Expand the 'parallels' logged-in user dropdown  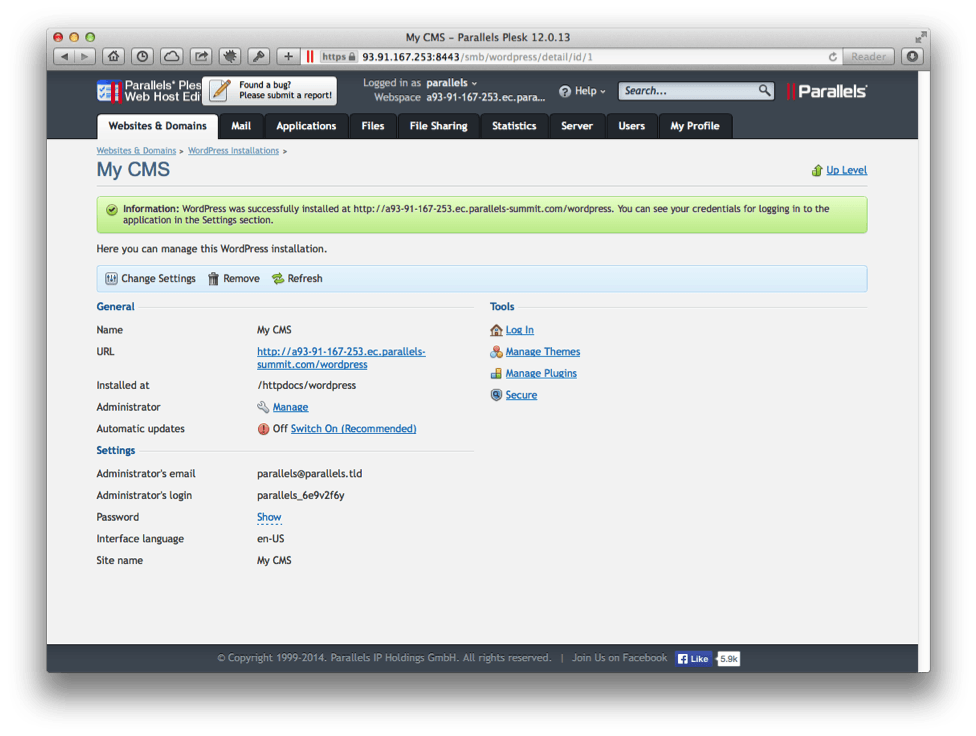(452, 83)
